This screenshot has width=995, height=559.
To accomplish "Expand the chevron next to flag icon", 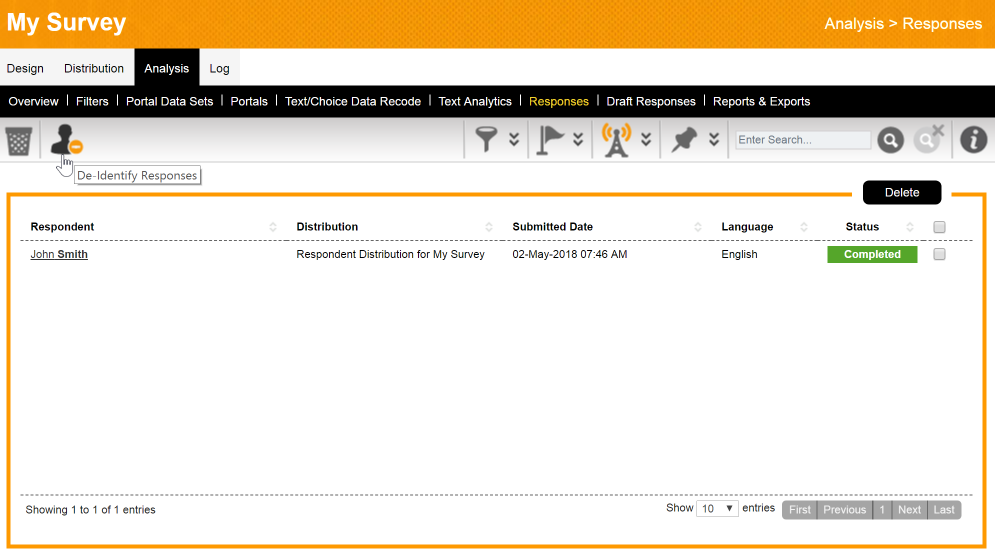I will click(578, 140).
